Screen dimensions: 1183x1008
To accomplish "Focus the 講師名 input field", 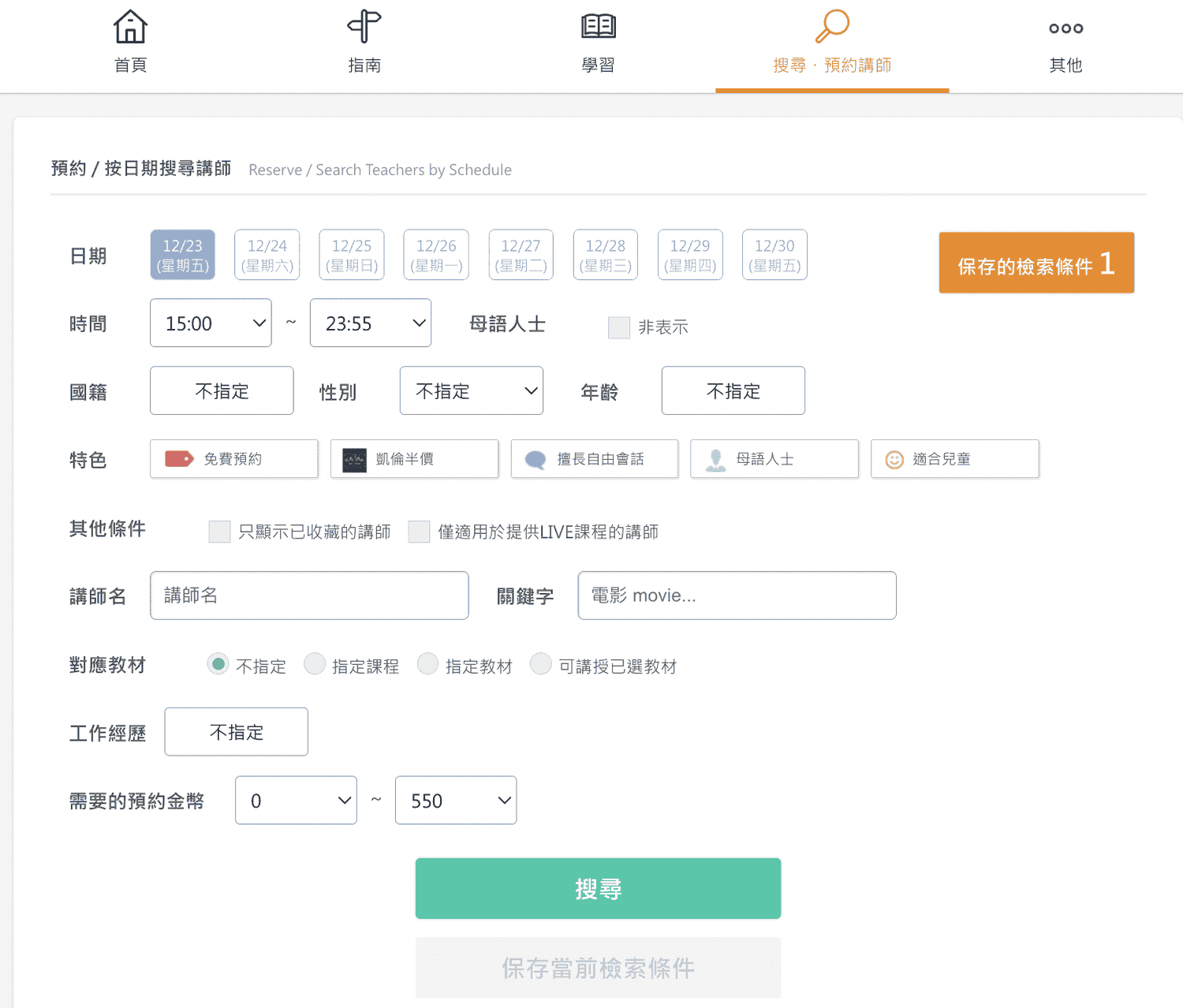I will pos(309,595).
